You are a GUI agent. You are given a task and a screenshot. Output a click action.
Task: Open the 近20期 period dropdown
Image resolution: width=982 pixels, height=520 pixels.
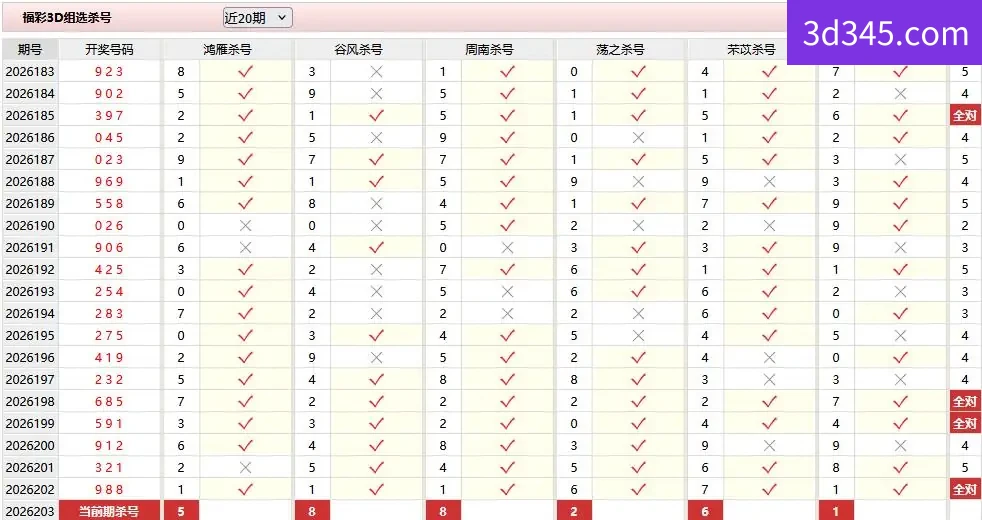[x=257, y=18]
